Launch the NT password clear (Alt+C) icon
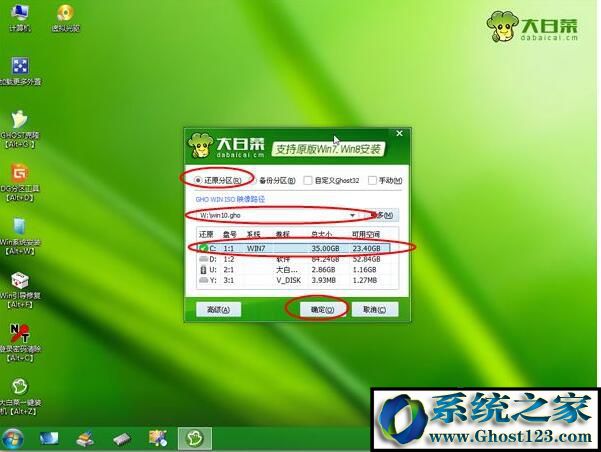The image size is (601, 452). point(20,343)
